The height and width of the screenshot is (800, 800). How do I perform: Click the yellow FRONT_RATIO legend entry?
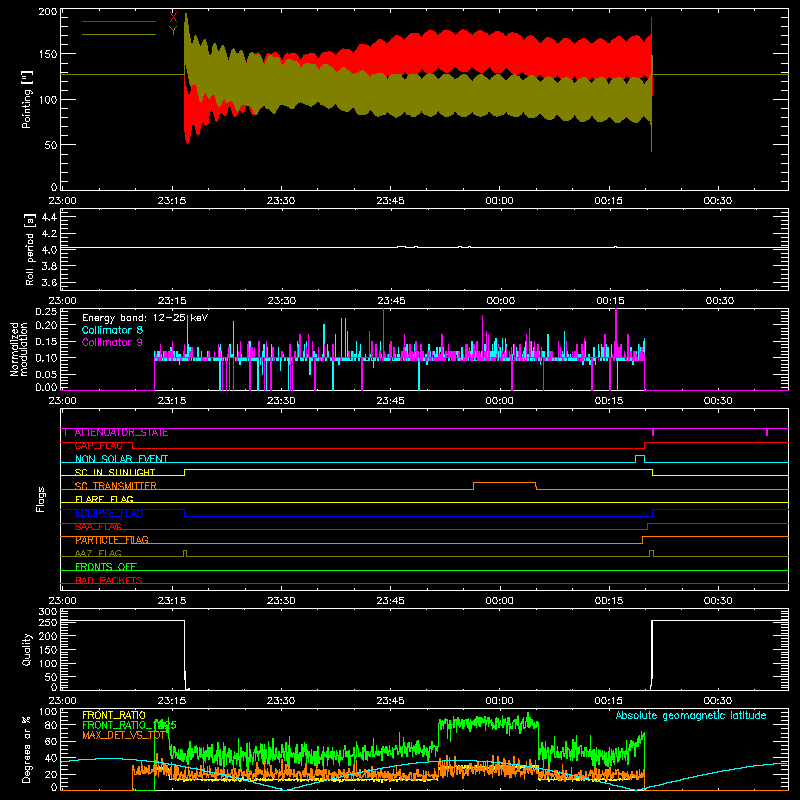(x=114, y=715)
